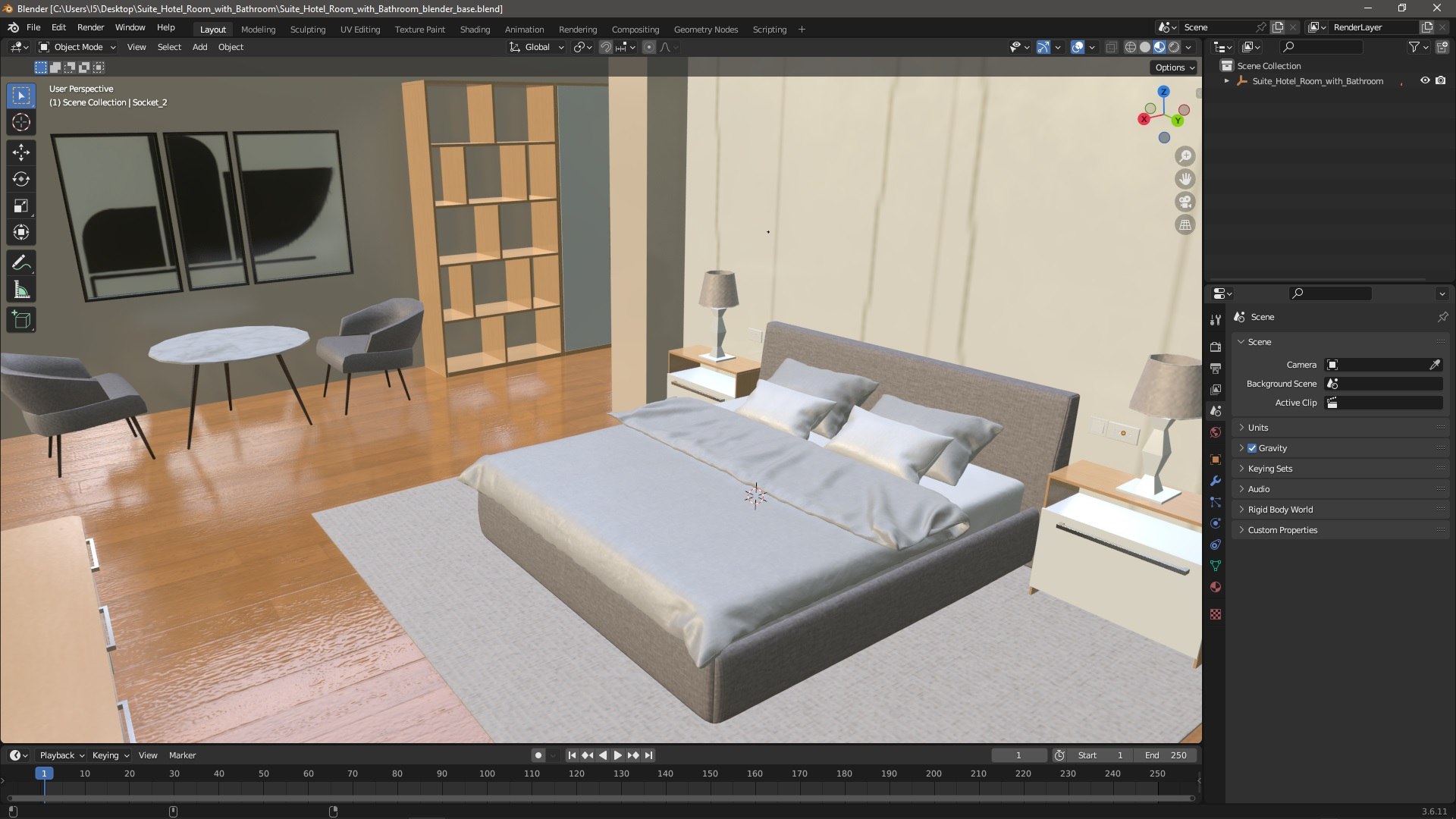Open the Object Data properties tab
This screenshot has width=1456, height=819.
(x=1216, y=566)
